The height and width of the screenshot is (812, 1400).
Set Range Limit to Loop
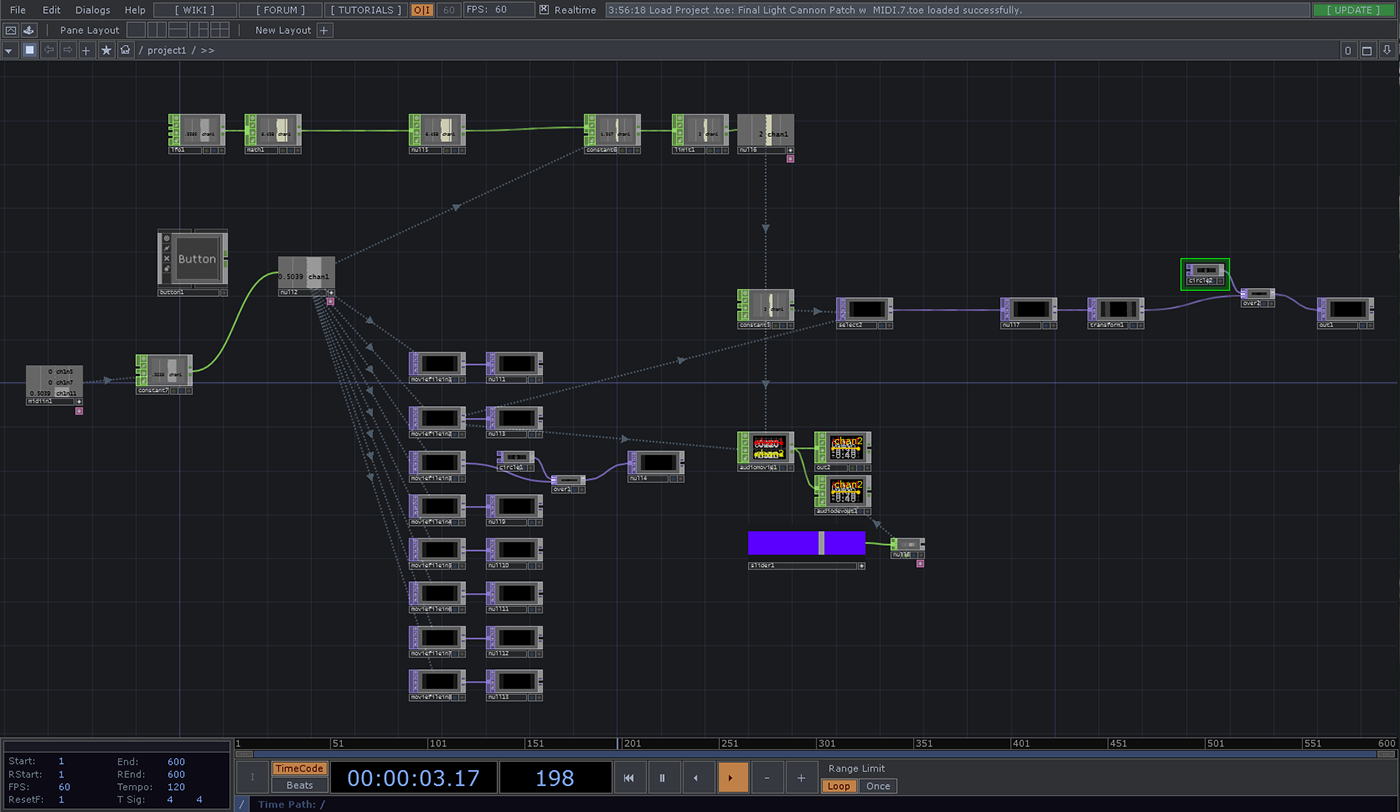tap(839, 786)
